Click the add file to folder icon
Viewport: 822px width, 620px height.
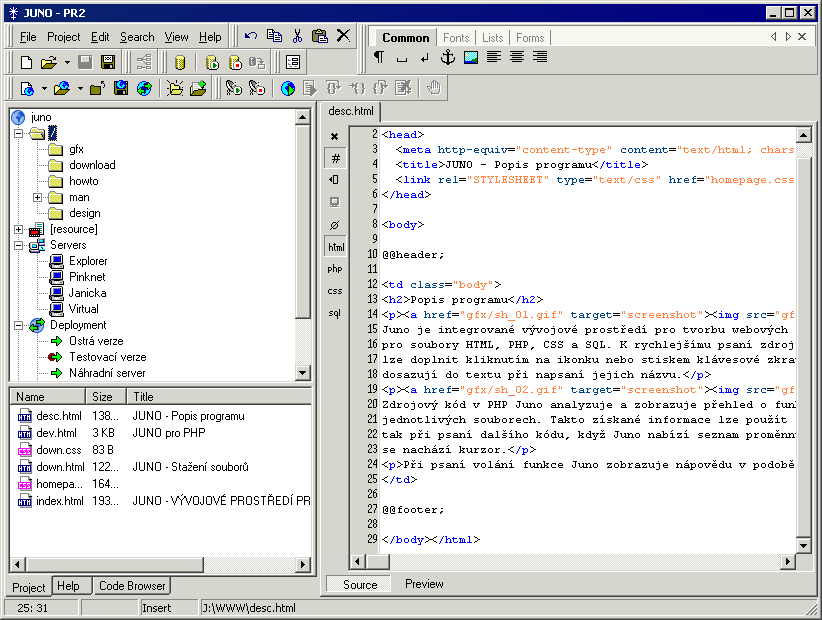click(198, 89)
